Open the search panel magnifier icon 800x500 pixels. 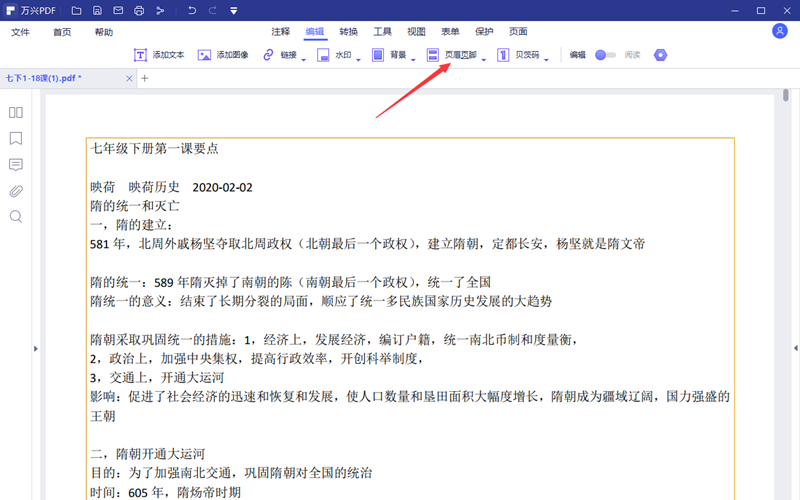pos(16,216)
